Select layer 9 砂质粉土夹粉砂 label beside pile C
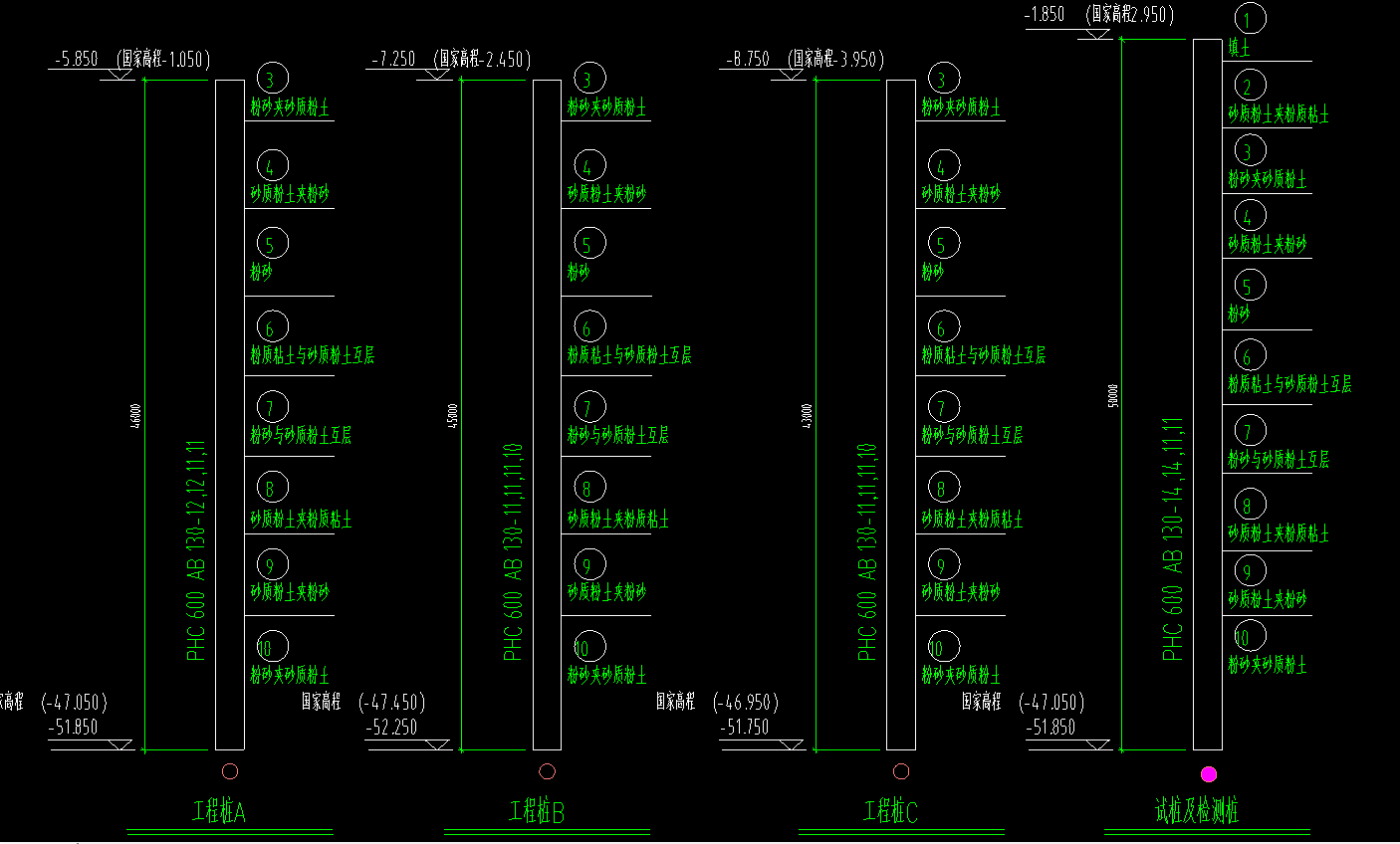 (962, 593)
